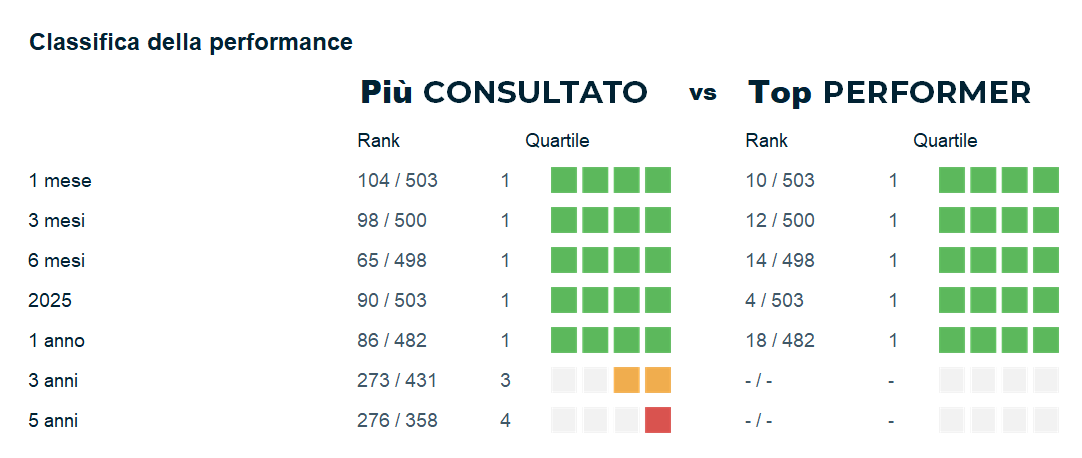Click the first orange square in 3 anni row
1082x458 pixels.
626,381
